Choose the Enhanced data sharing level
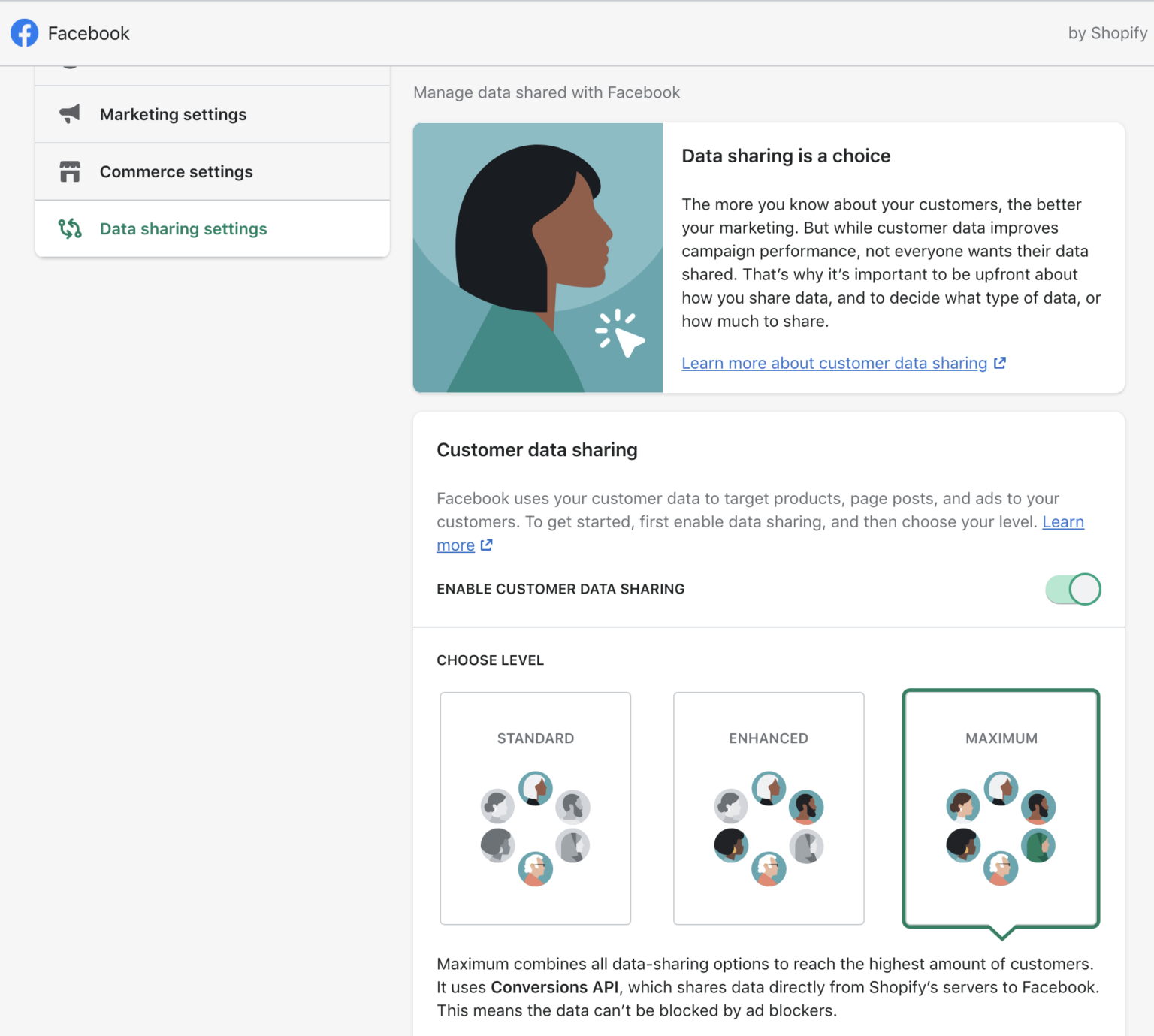 click(x=769, y=808)
